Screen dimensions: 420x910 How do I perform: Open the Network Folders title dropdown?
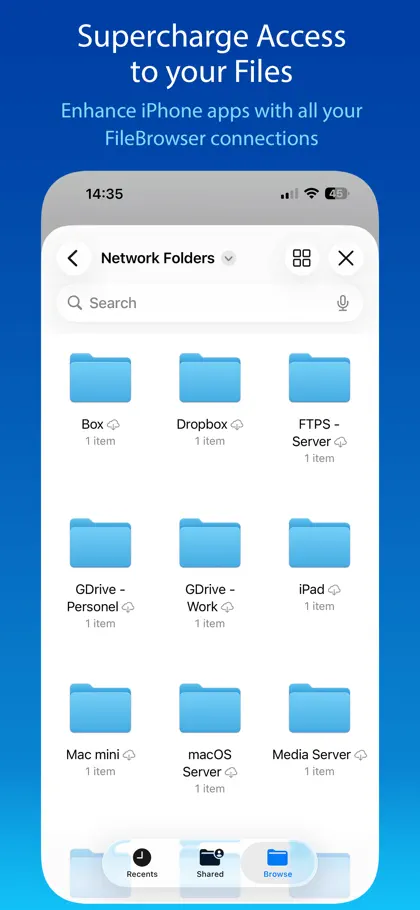[229, 258]
